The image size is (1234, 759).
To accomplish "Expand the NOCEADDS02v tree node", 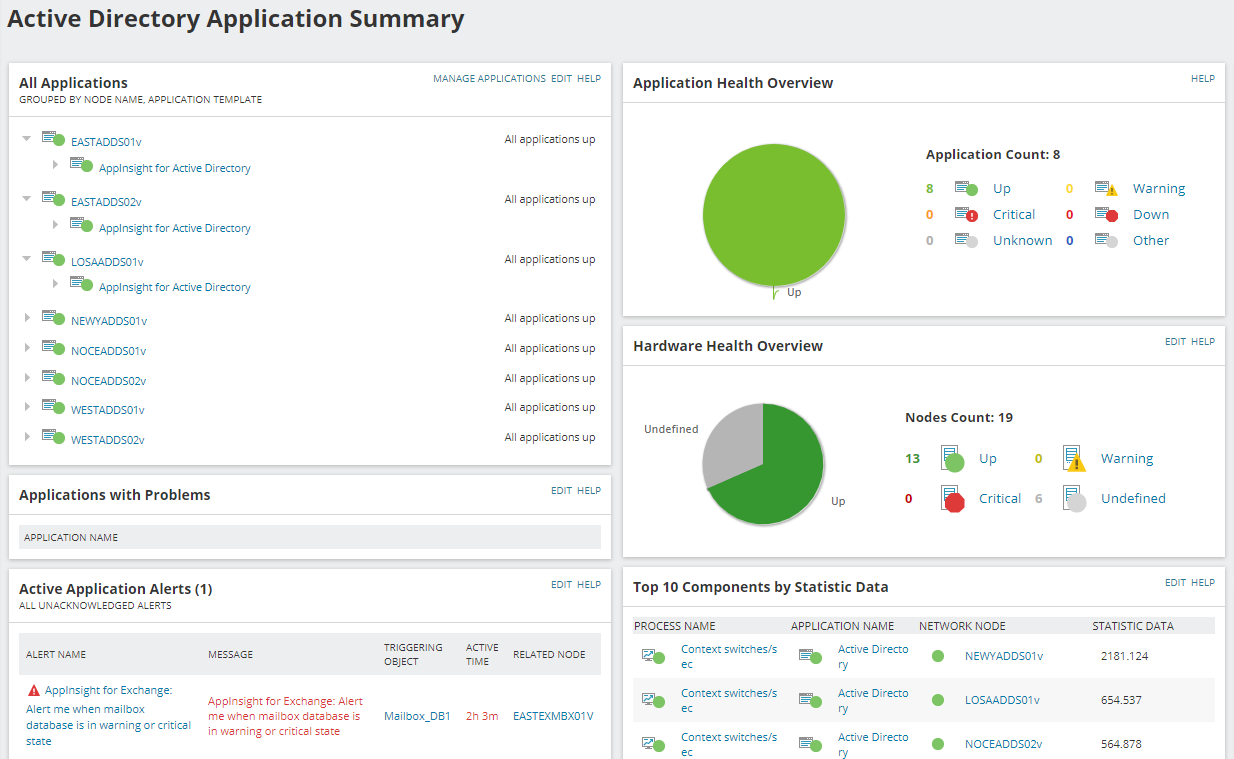I will (27, 379).
